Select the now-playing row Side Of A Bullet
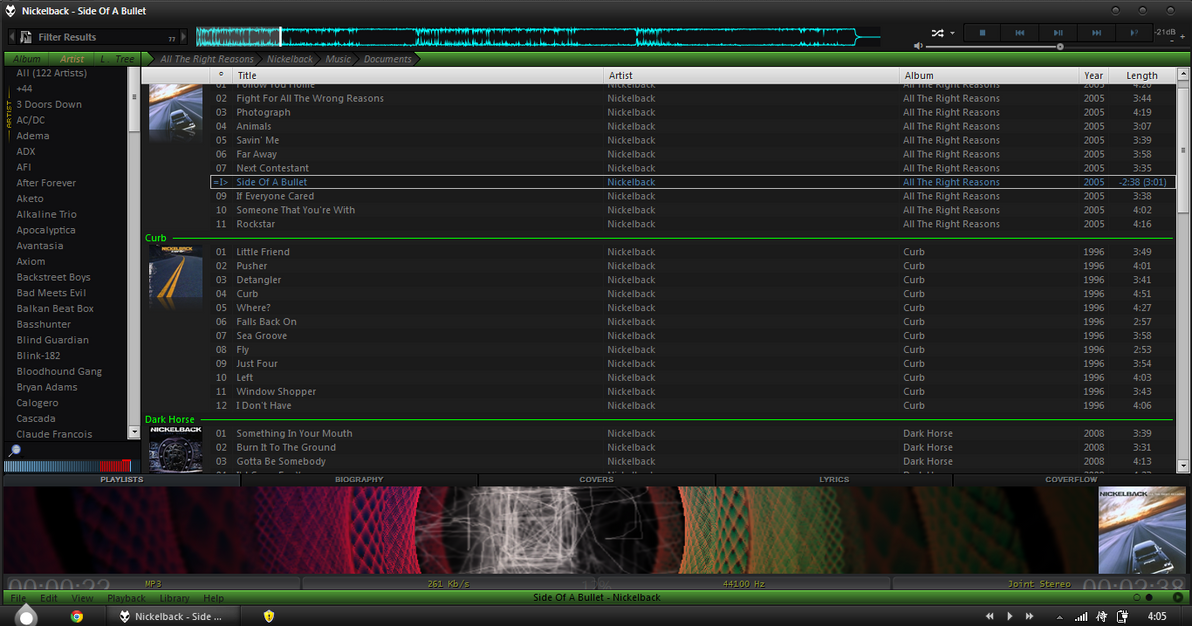Screen dimensions: 1192x626 693,182
